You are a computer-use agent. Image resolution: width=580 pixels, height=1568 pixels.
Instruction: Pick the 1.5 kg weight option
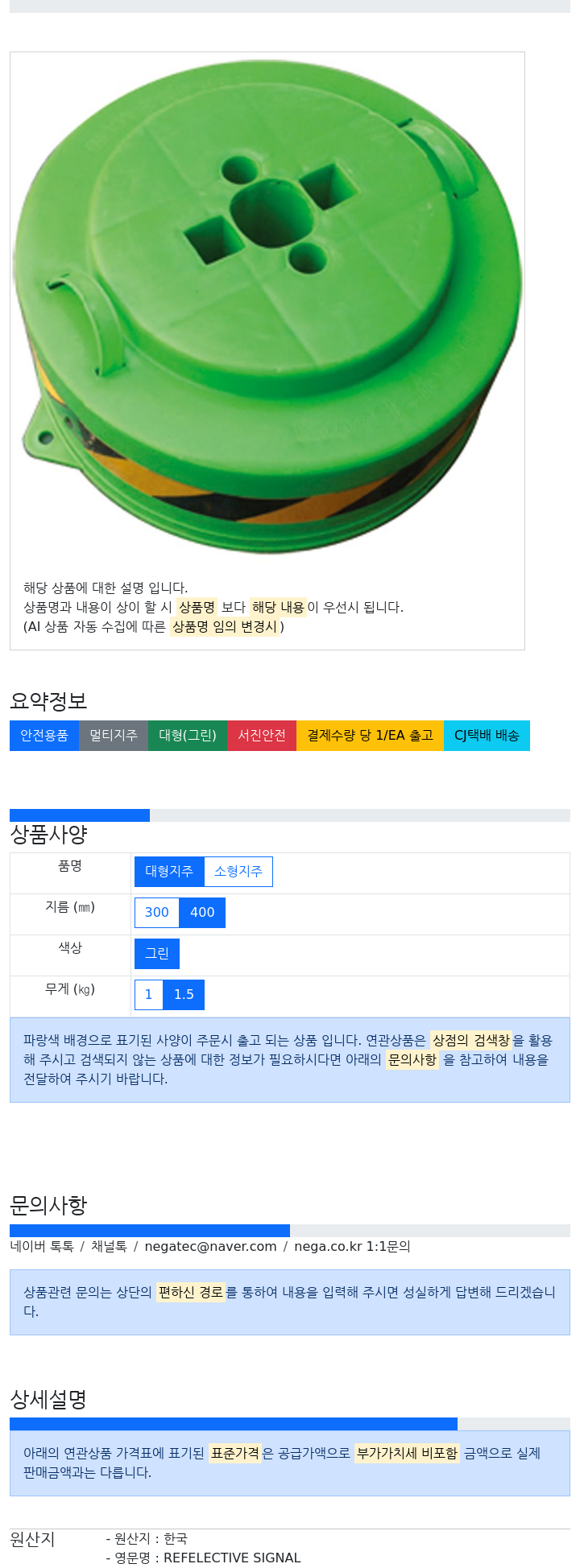184,995
